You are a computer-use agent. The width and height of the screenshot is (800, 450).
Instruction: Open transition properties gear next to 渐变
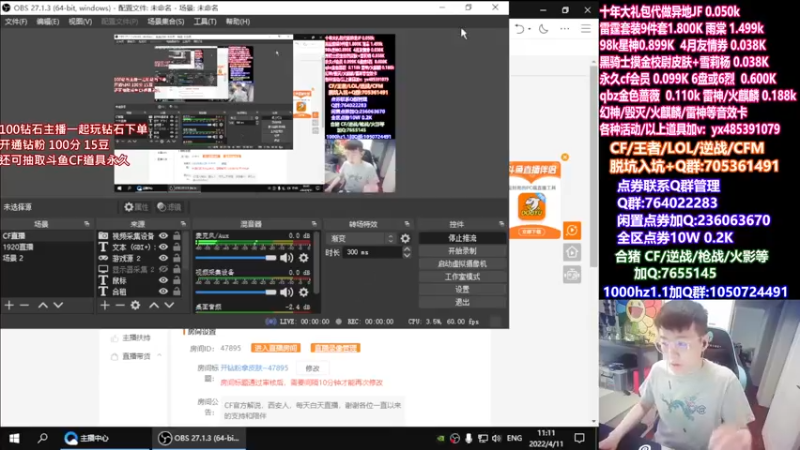405,238
